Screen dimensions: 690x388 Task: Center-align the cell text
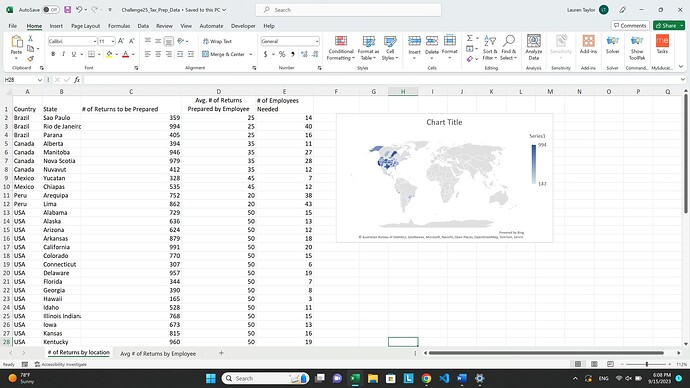158,54
